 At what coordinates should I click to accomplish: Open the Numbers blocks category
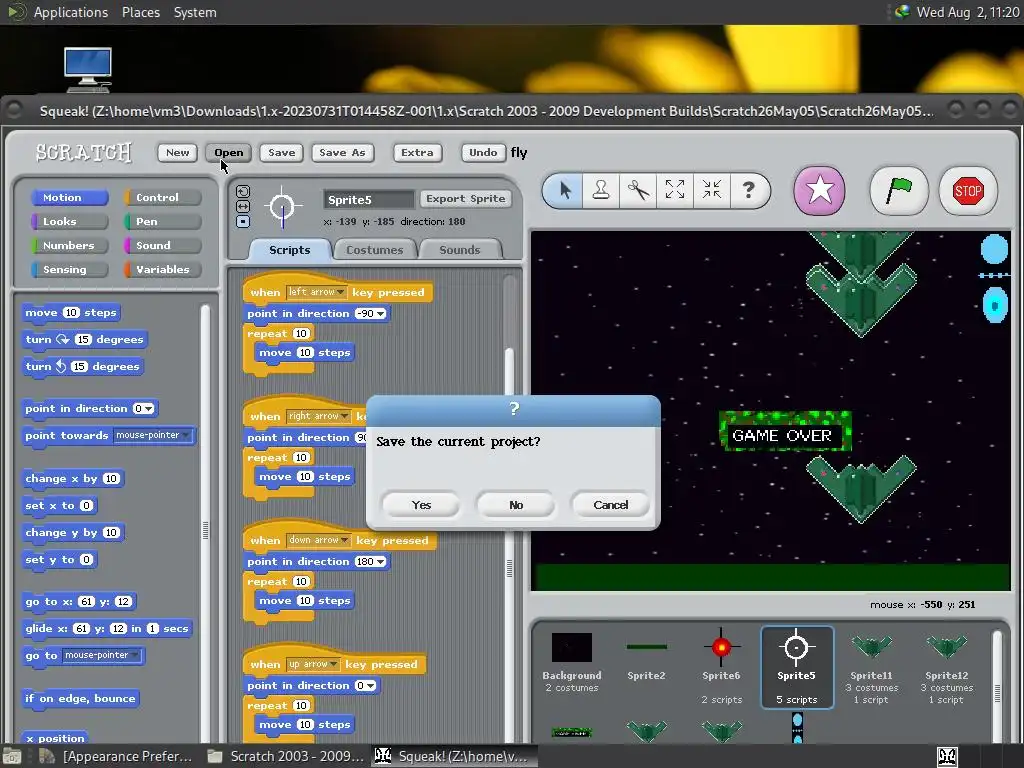point(69,246)
